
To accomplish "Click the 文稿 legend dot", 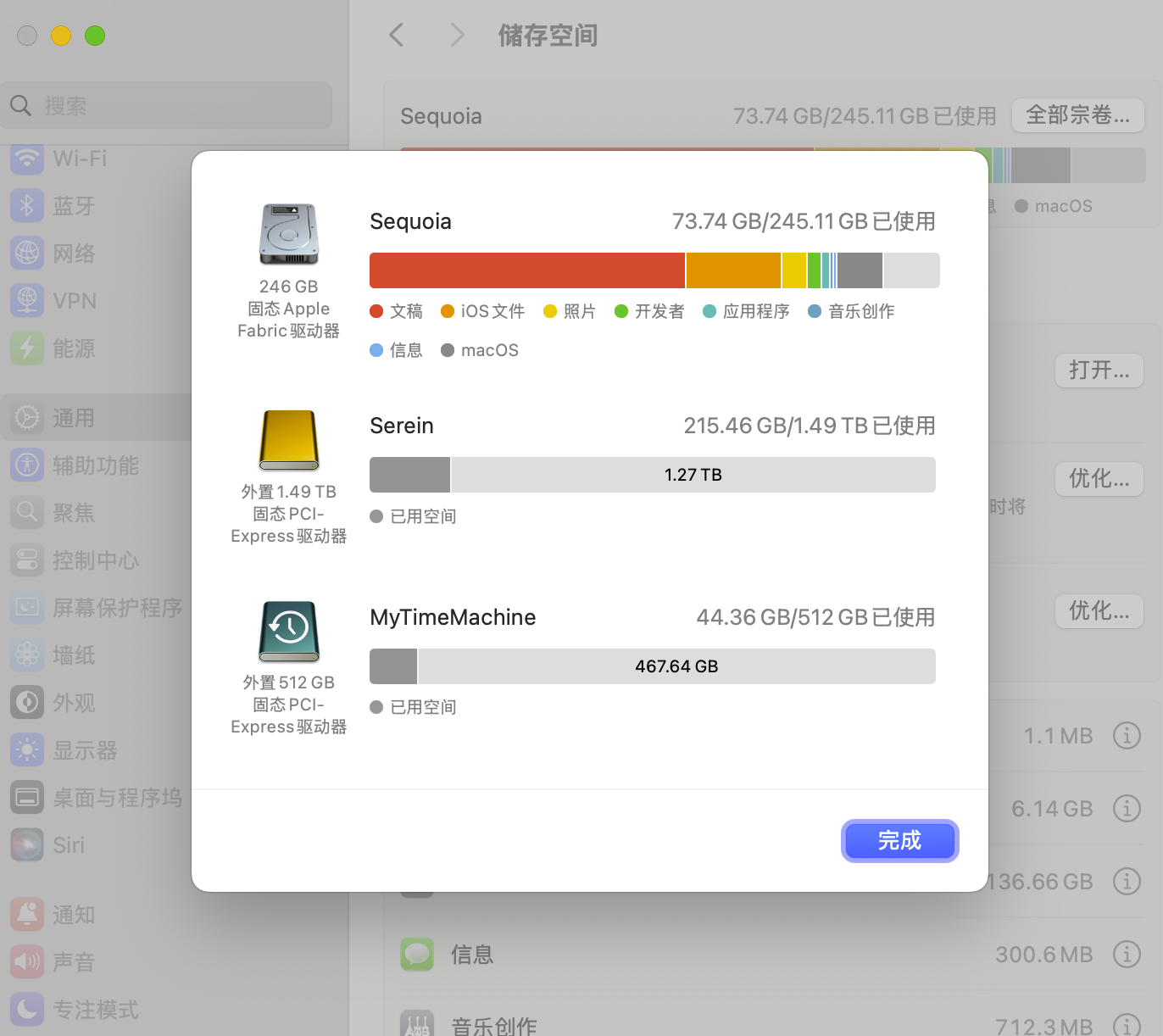I will [376, 311].
